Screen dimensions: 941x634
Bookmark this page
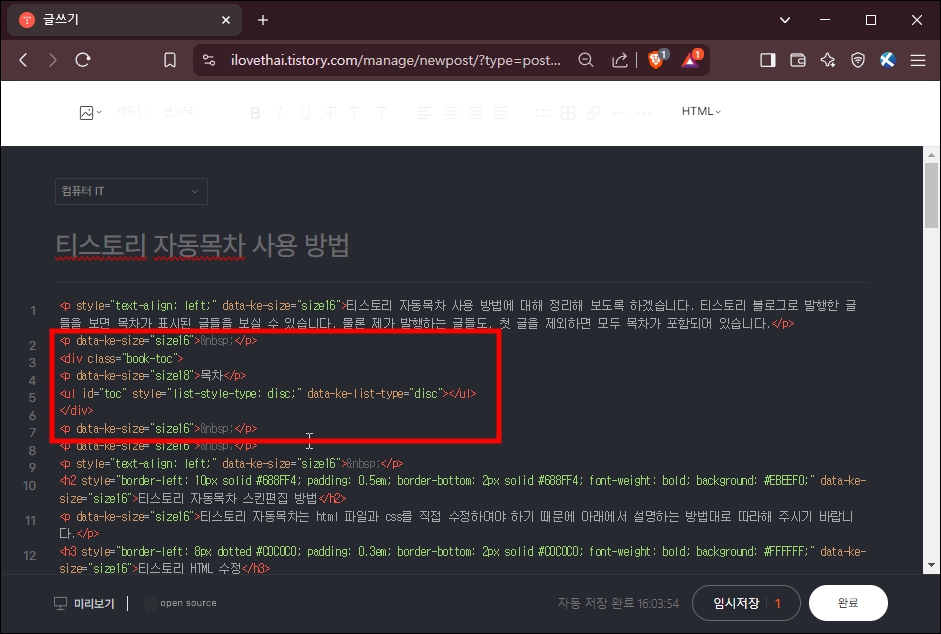coord(170,60)
